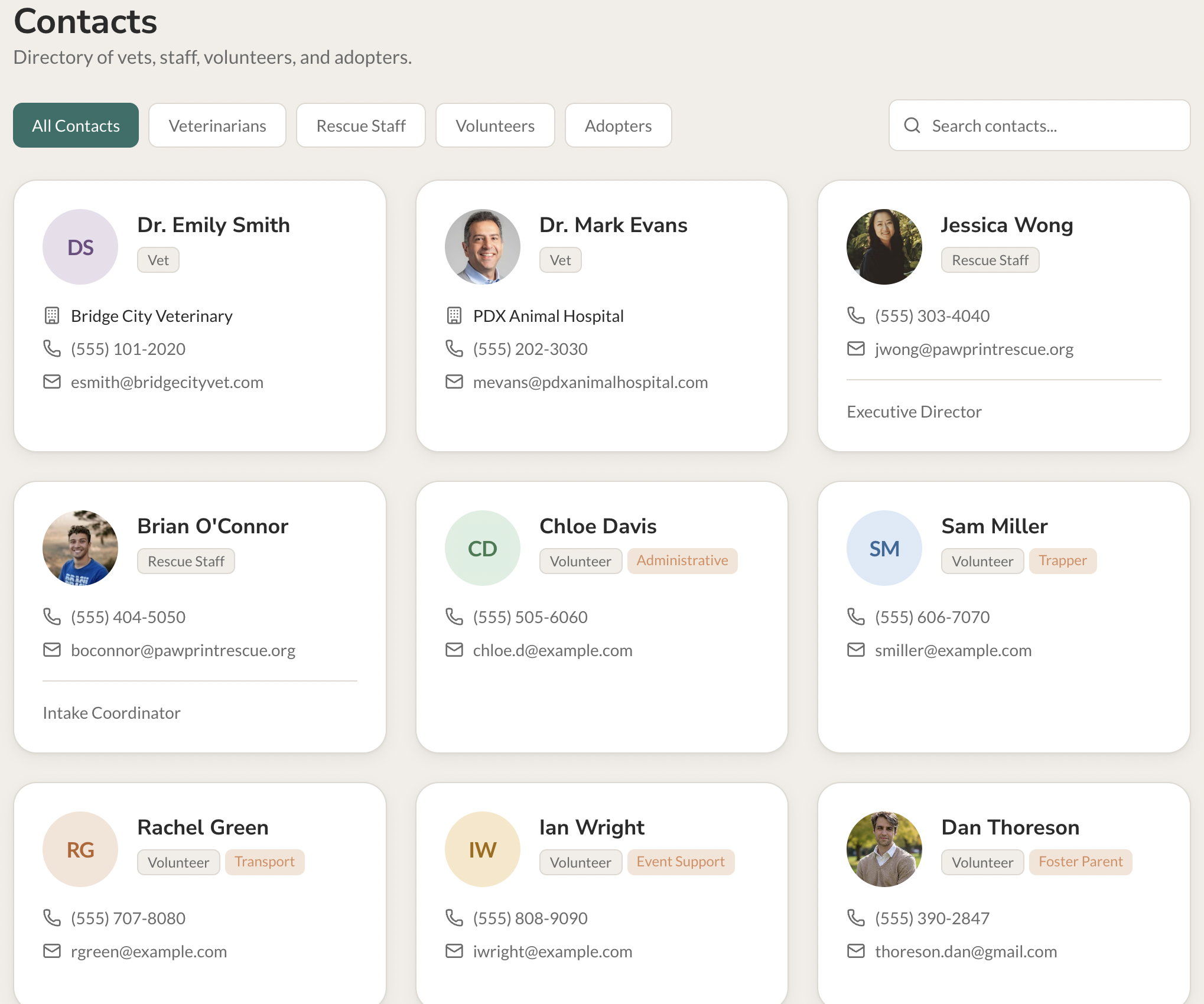The image size is (1204, 1004).
Task: Click phone icon next to (555) 404-5050
Action: (x=52, y=617)
